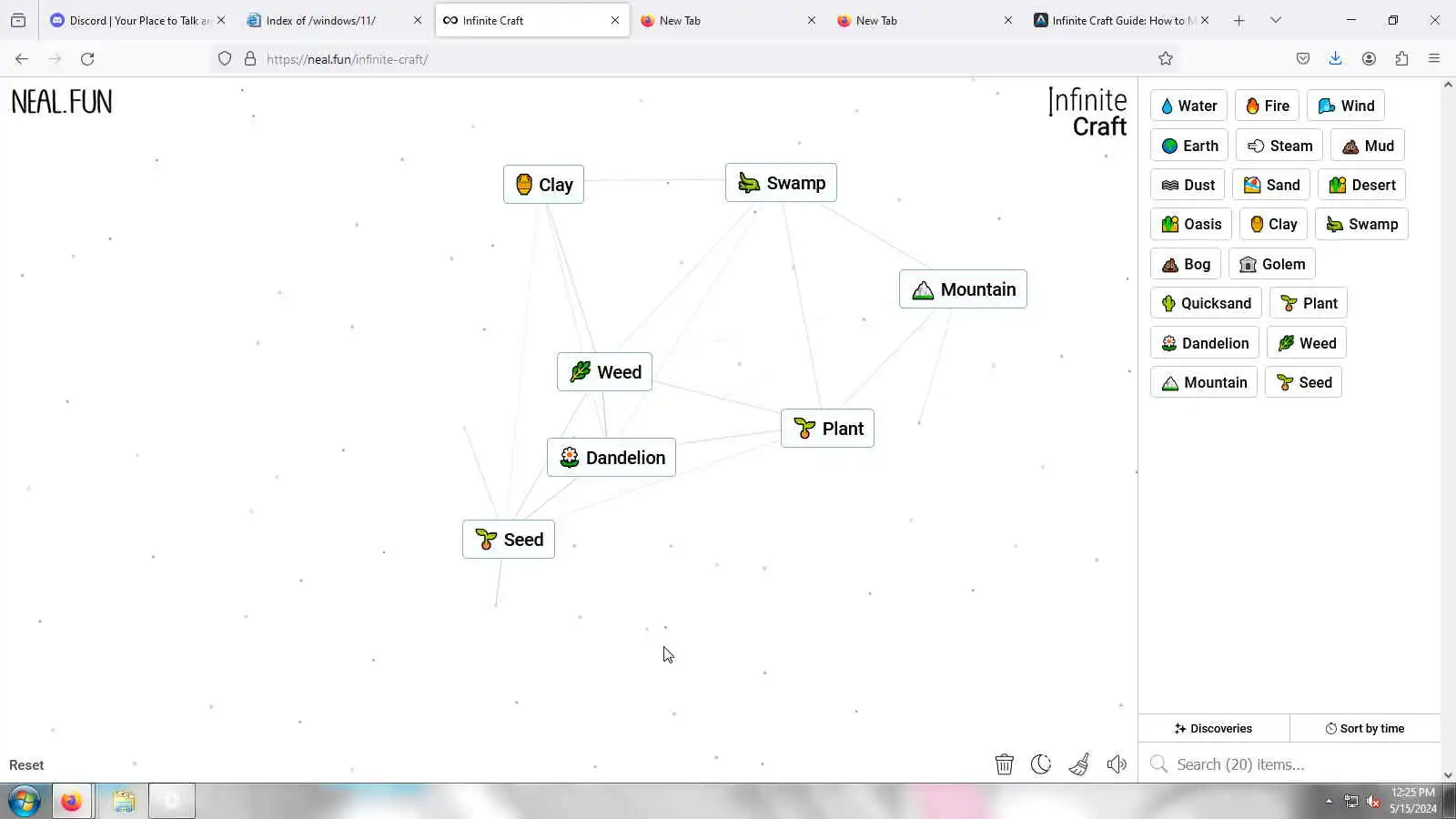Open the Firefox application menu
The image size is (1456, 819).
1434,59
